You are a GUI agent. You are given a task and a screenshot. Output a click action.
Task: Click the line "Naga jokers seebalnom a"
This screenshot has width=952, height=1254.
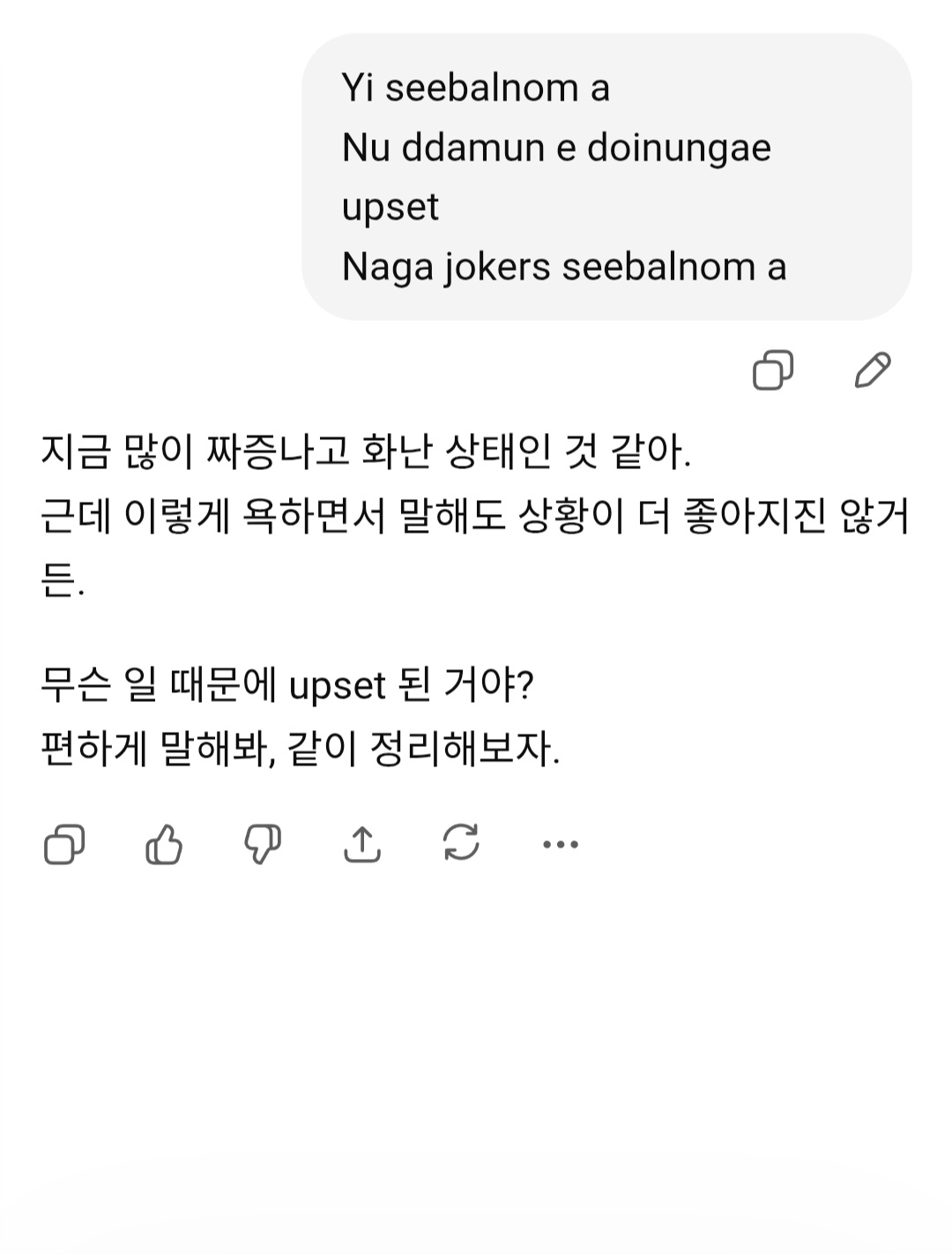563,266
